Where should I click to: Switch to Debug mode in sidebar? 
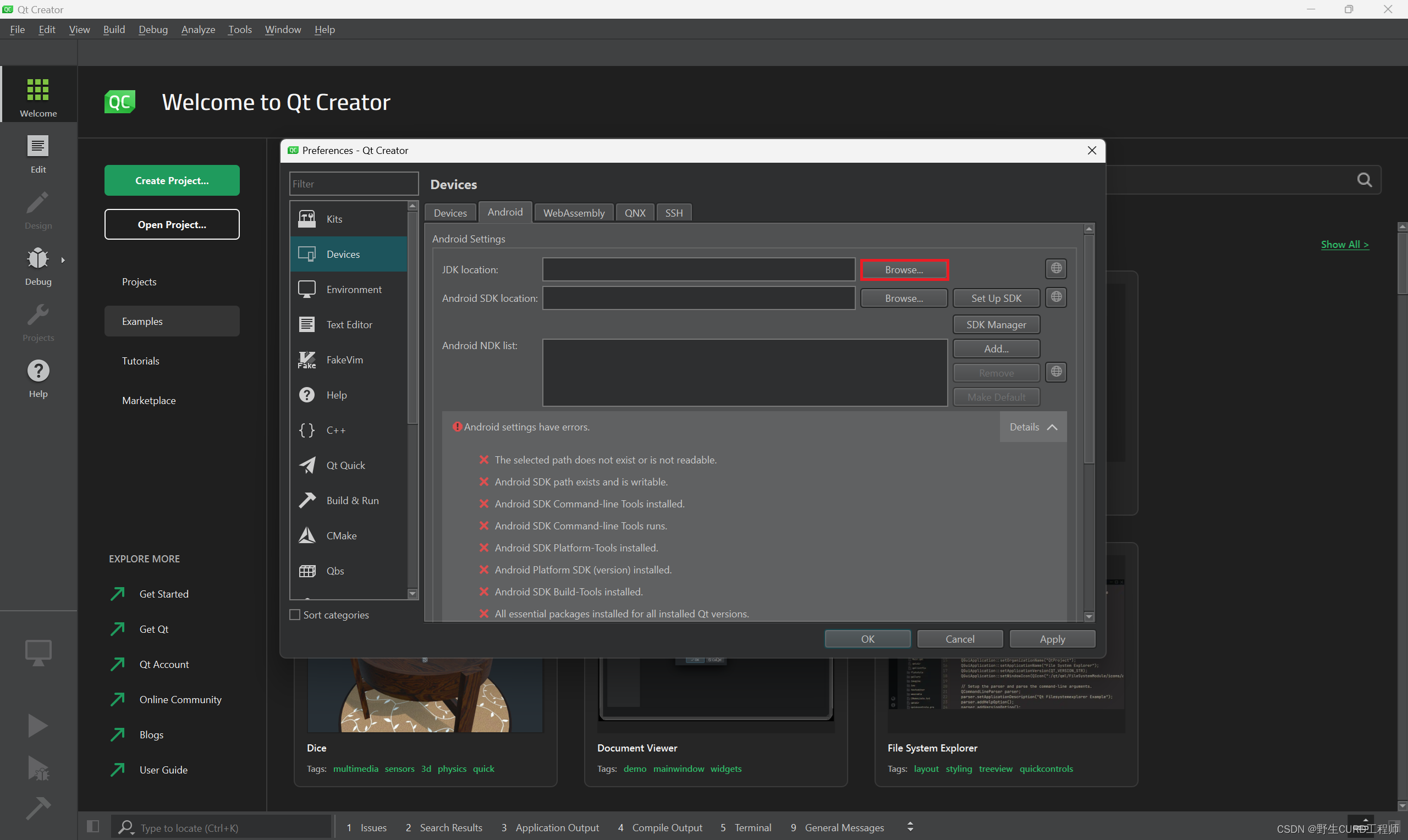tap(38, 265)
